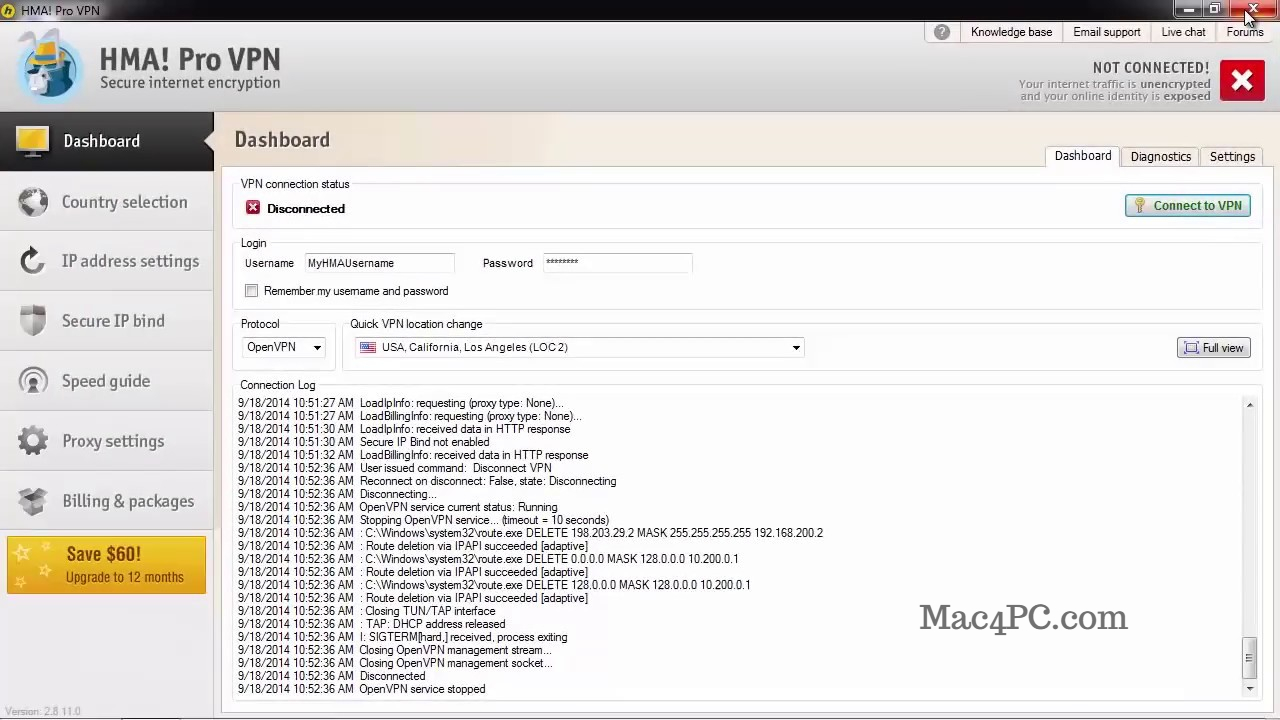Open the Live chat link
This screenshot has width=1280, height=720.
tap(1183, 32)
